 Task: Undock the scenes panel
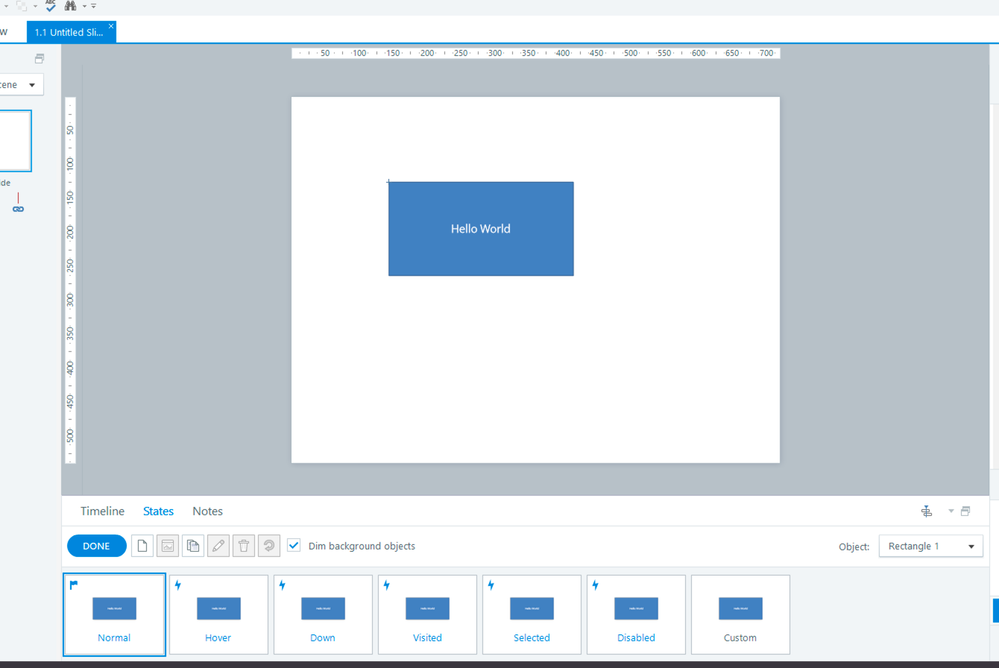pos(40,59)
